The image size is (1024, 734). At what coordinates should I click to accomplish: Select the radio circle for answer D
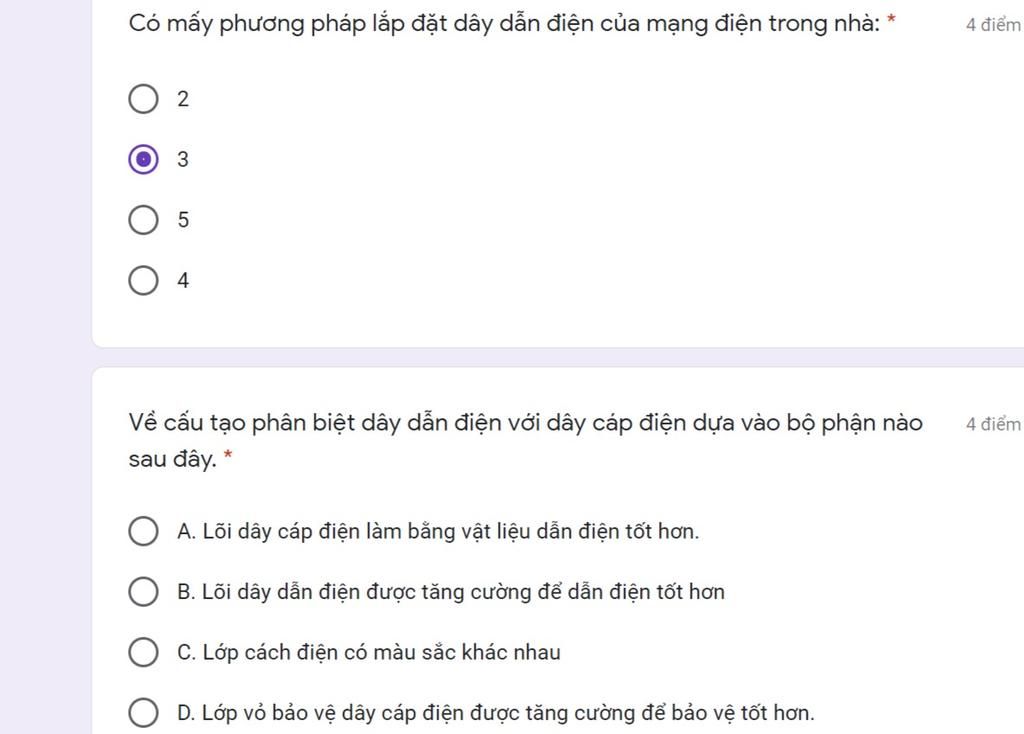(x=143, y=712)
